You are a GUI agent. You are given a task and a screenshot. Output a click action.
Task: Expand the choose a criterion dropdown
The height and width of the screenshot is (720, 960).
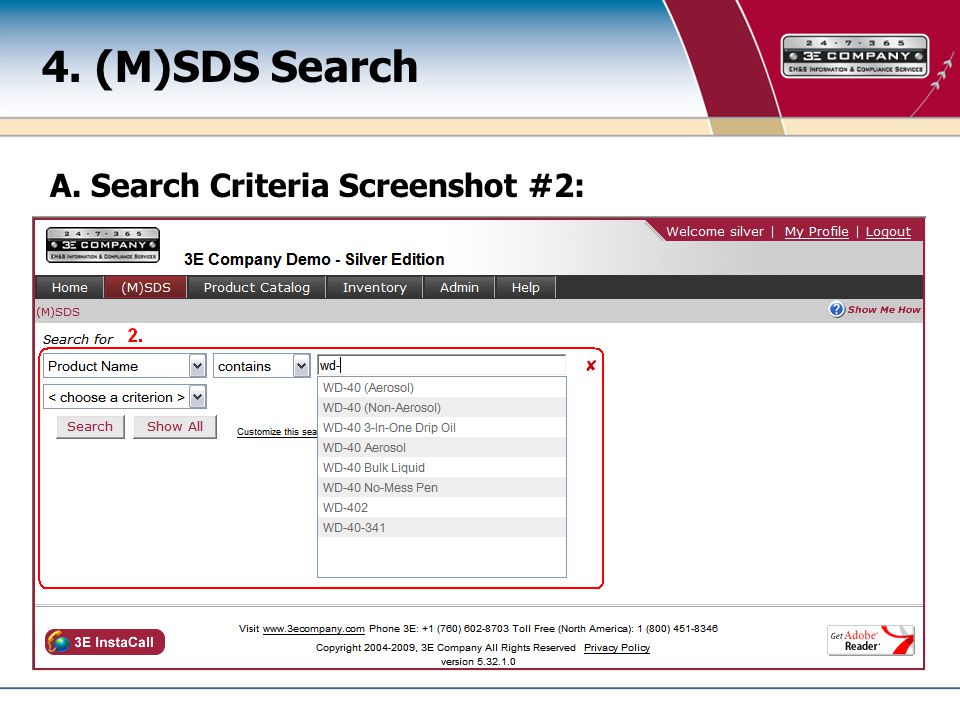point(124,397)
